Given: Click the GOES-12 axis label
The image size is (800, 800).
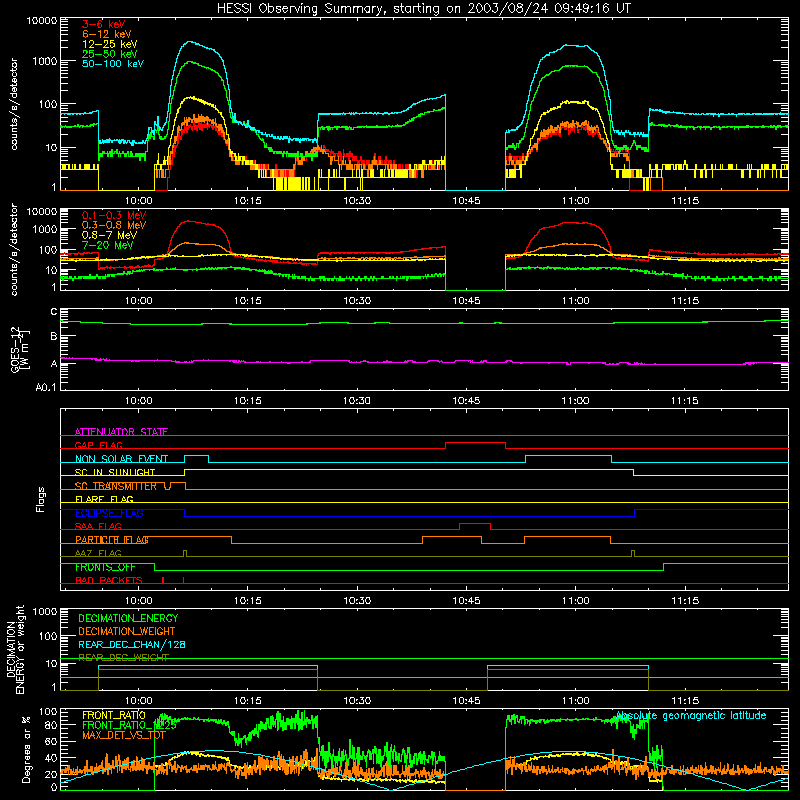Looking at the screenshot, I should tap(15, 349).
